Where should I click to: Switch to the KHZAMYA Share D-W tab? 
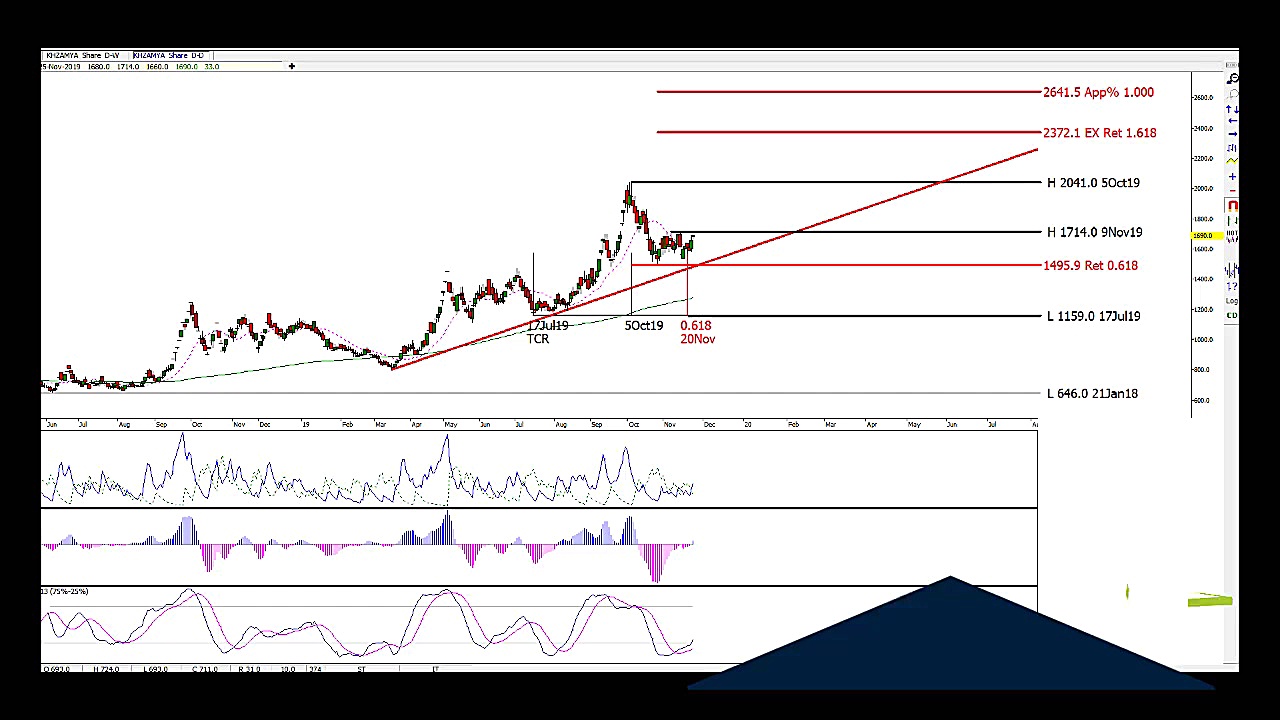83,55
